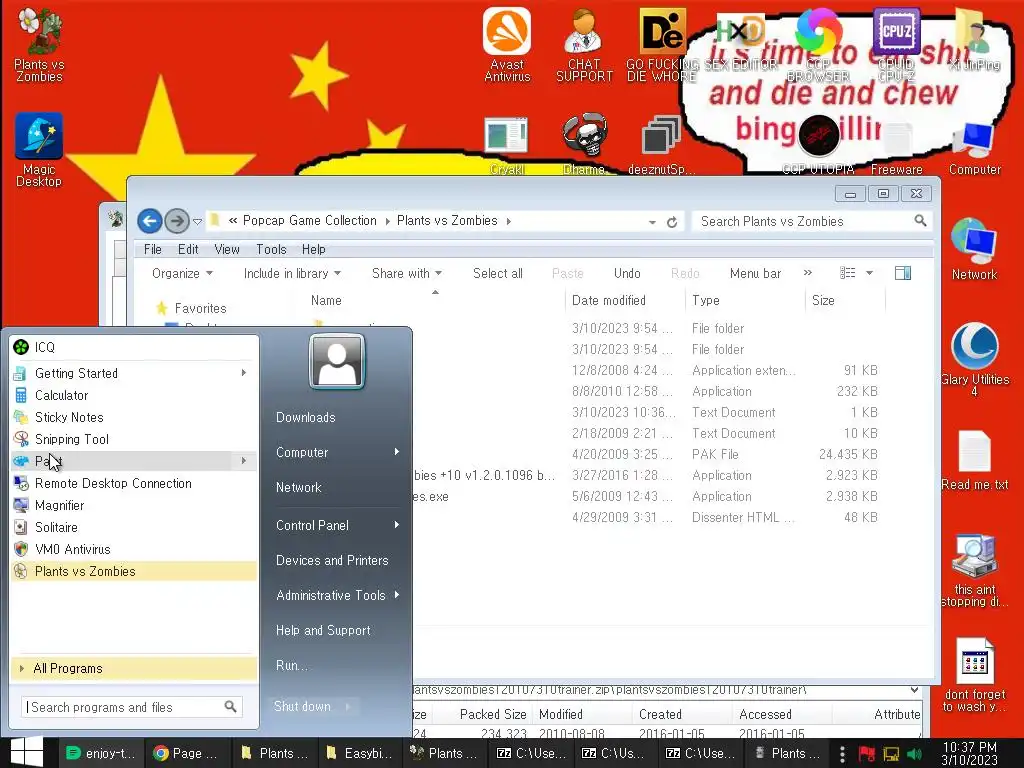Open Shut down options arrow
The image size is (1024, 768).
coord(347,706)
